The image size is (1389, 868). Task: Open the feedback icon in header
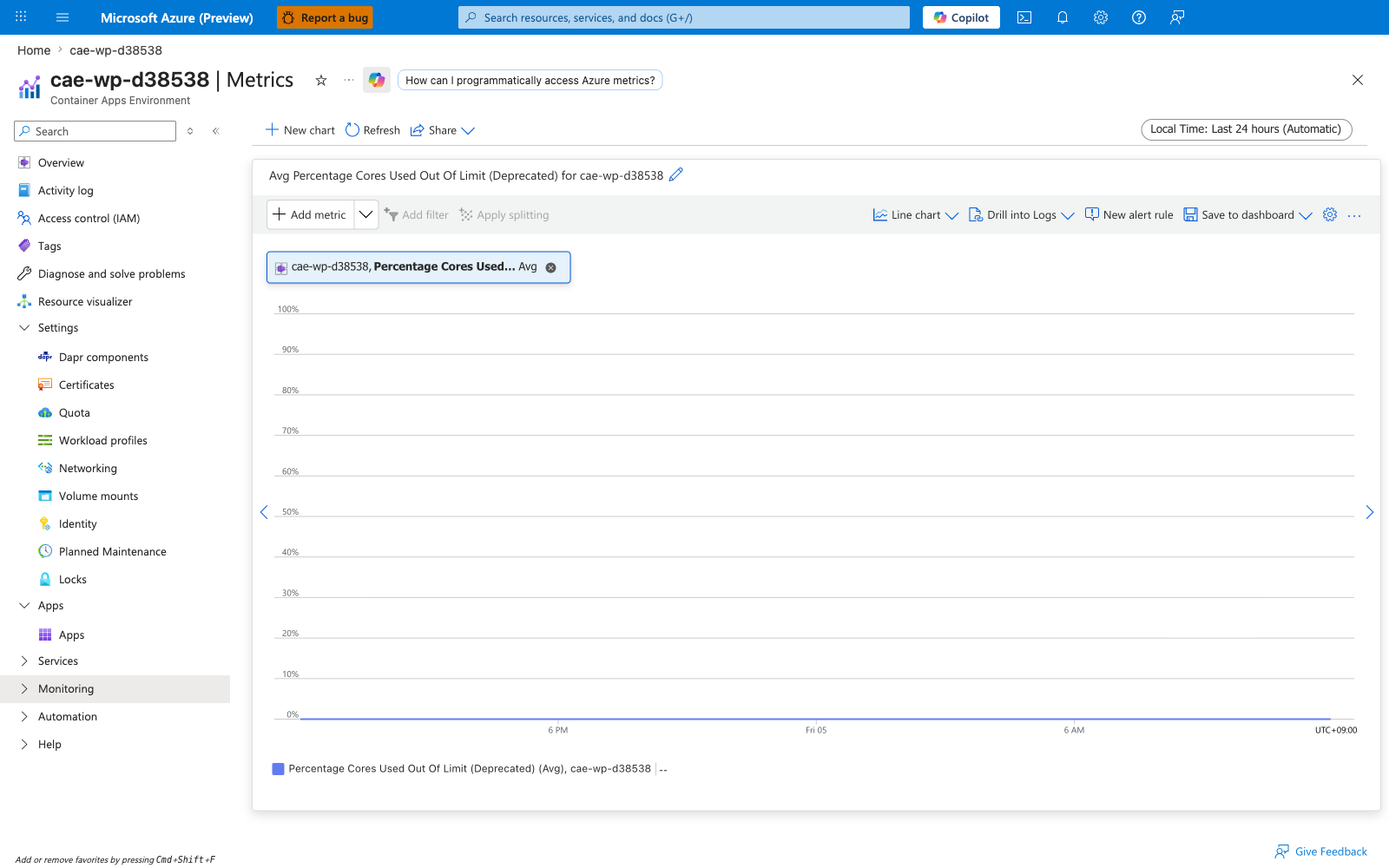pyautogui.click(x=1177, y=17)
